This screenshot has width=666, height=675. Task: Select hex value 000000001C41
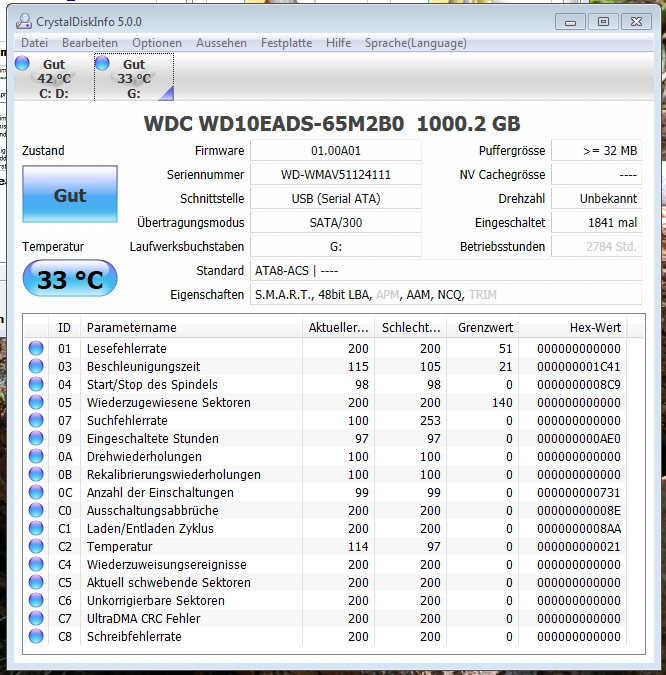click(x=579, y=366)
